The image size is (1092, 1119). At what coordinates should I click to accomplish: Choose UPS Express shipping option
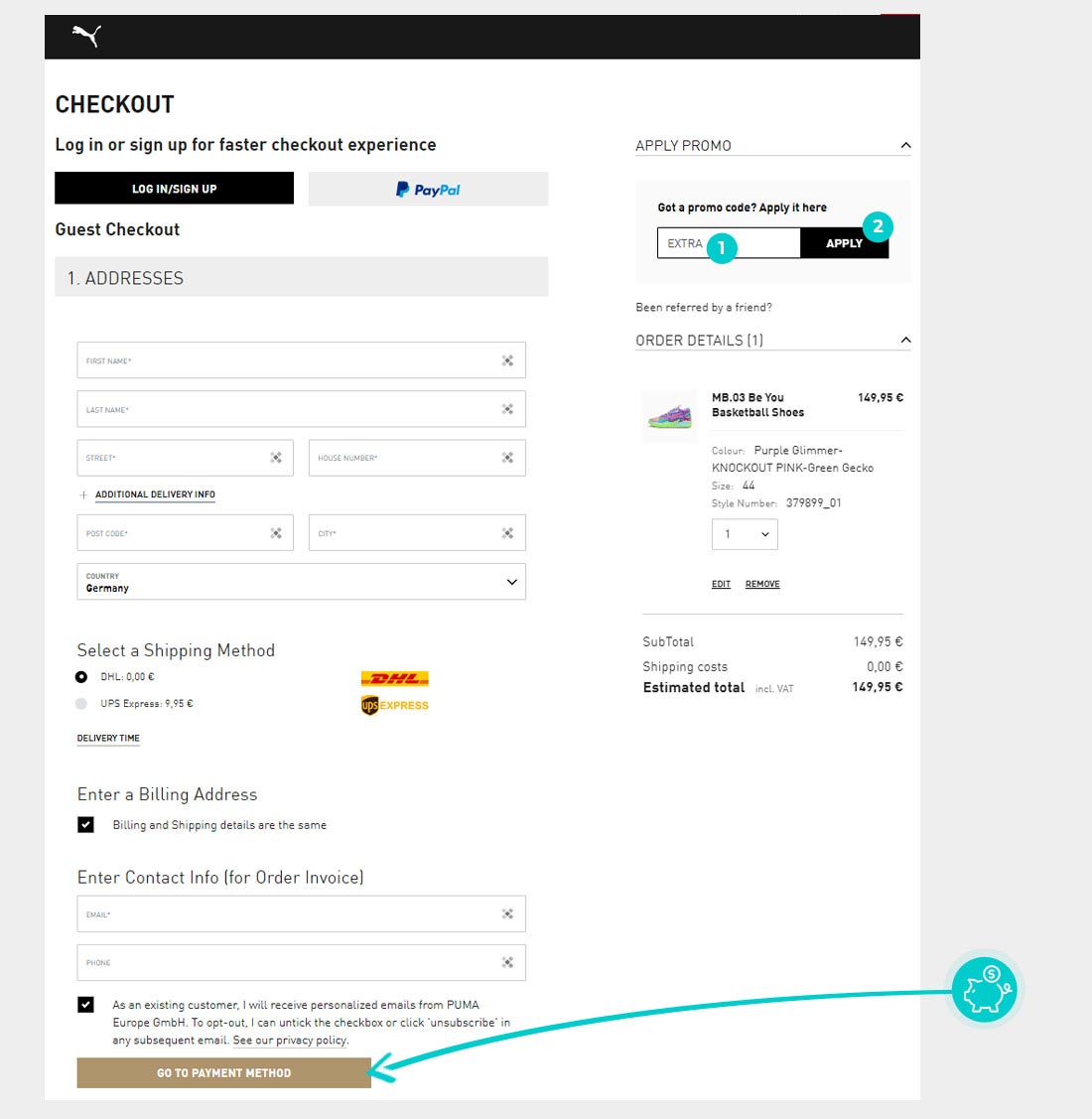(81, 704)
